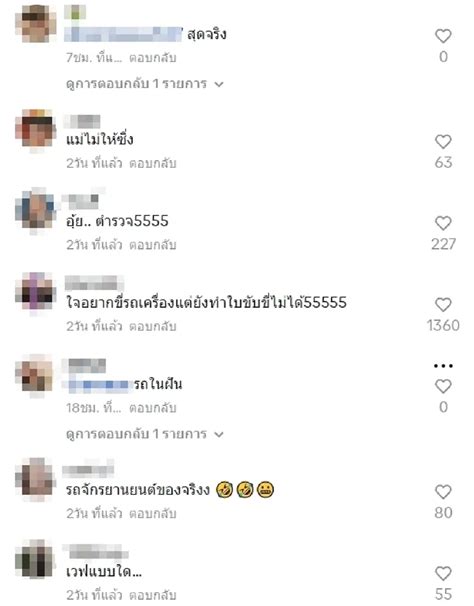Like the 'สุดจริง' comment
Screen dimensions: 474x606
point(443,36)
